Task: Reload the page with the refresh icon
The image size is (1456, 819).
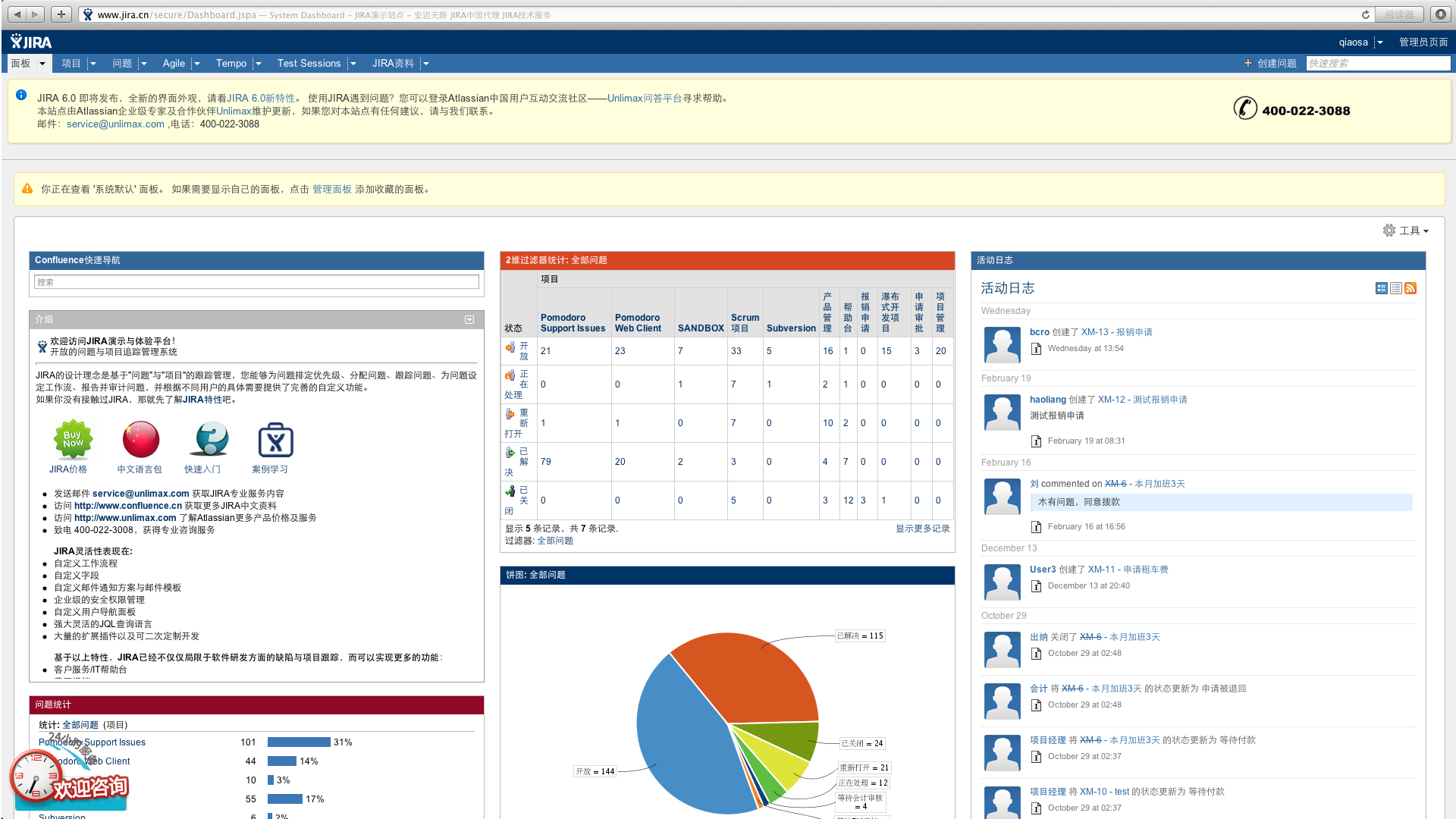Action: [1365, 14]
